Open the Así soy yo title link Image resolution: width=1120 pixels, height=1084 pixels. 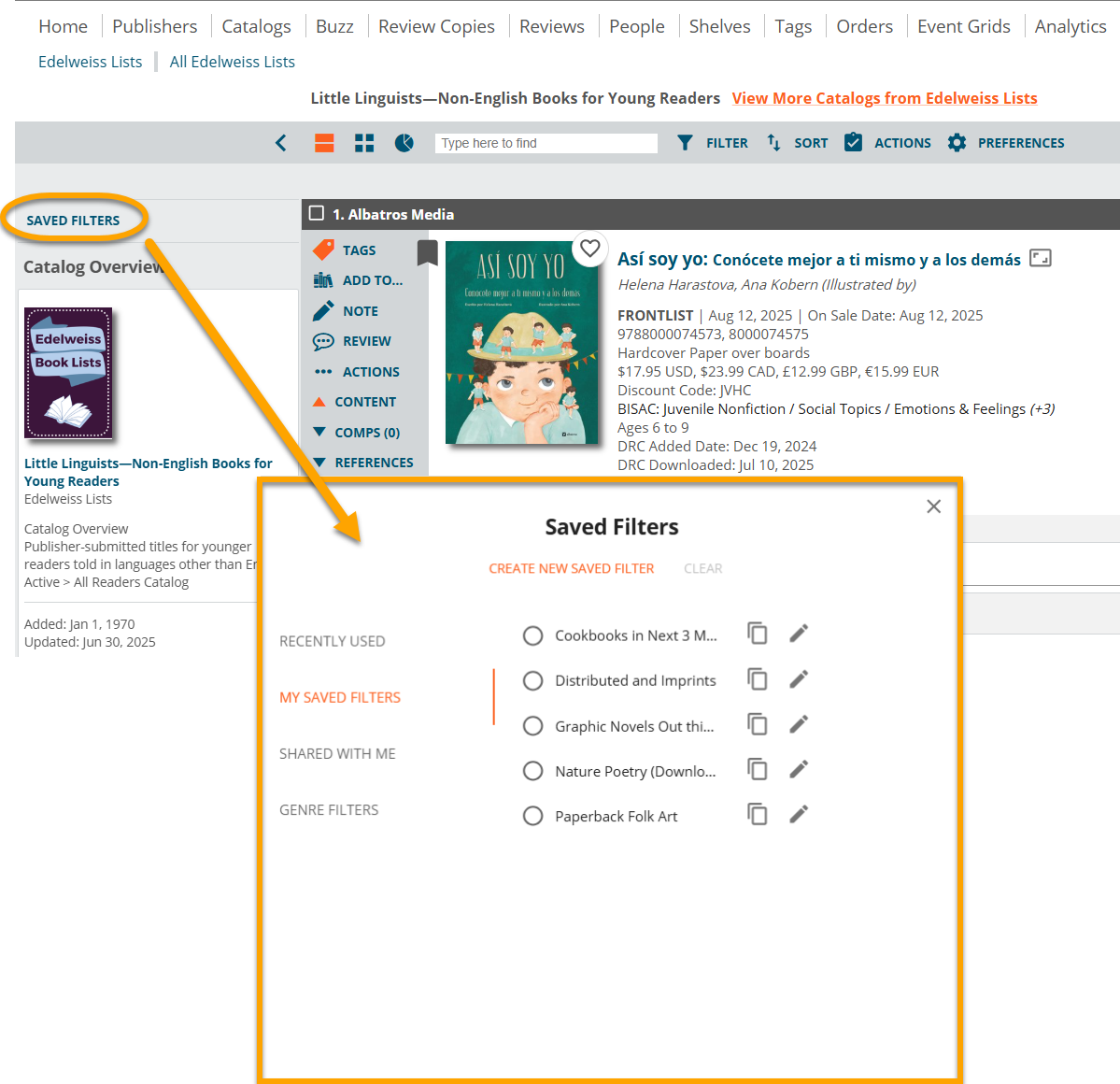pyautogui.click(x=818, y=260)
